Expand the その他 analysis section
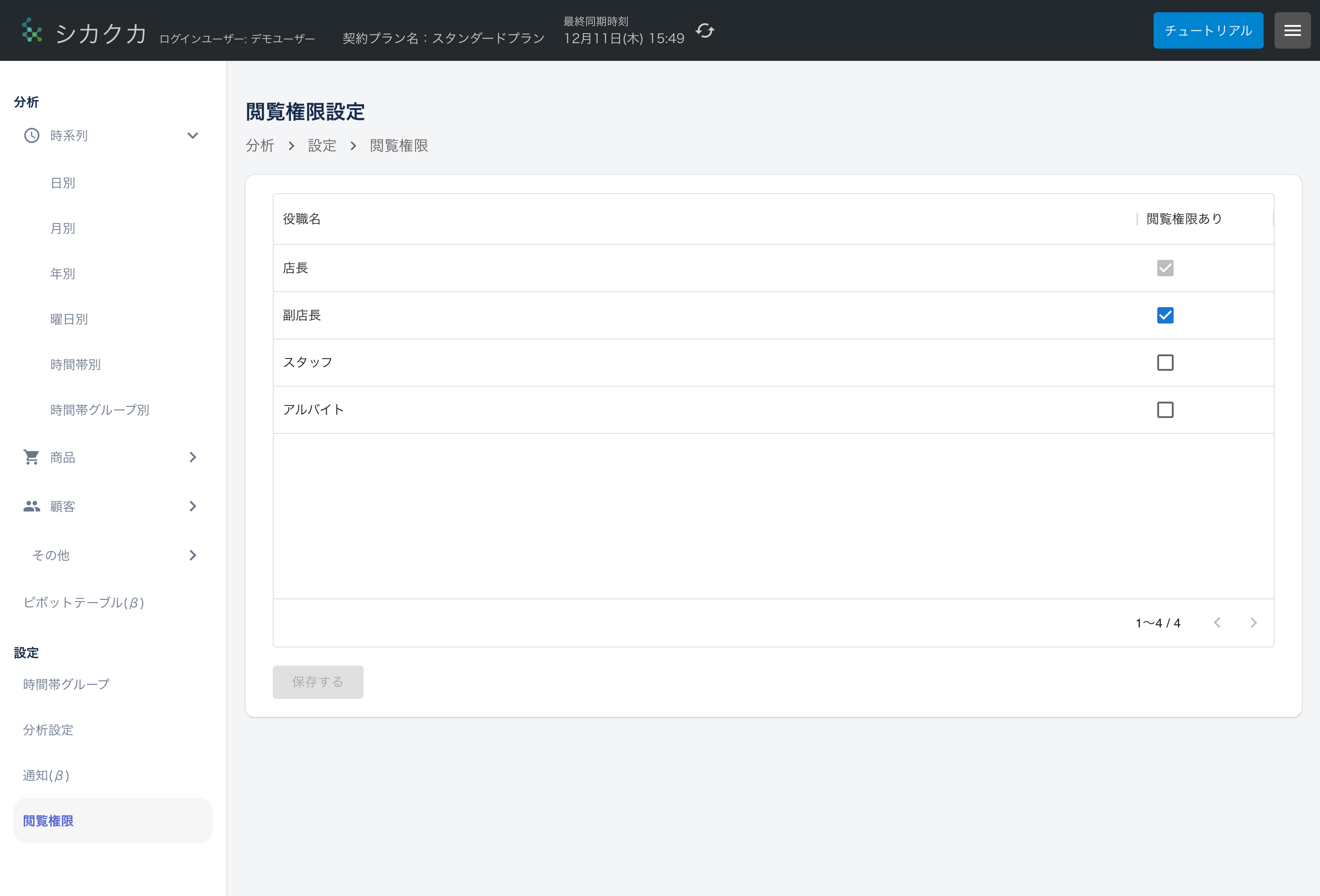1320x896 pixels. [193, 555]
